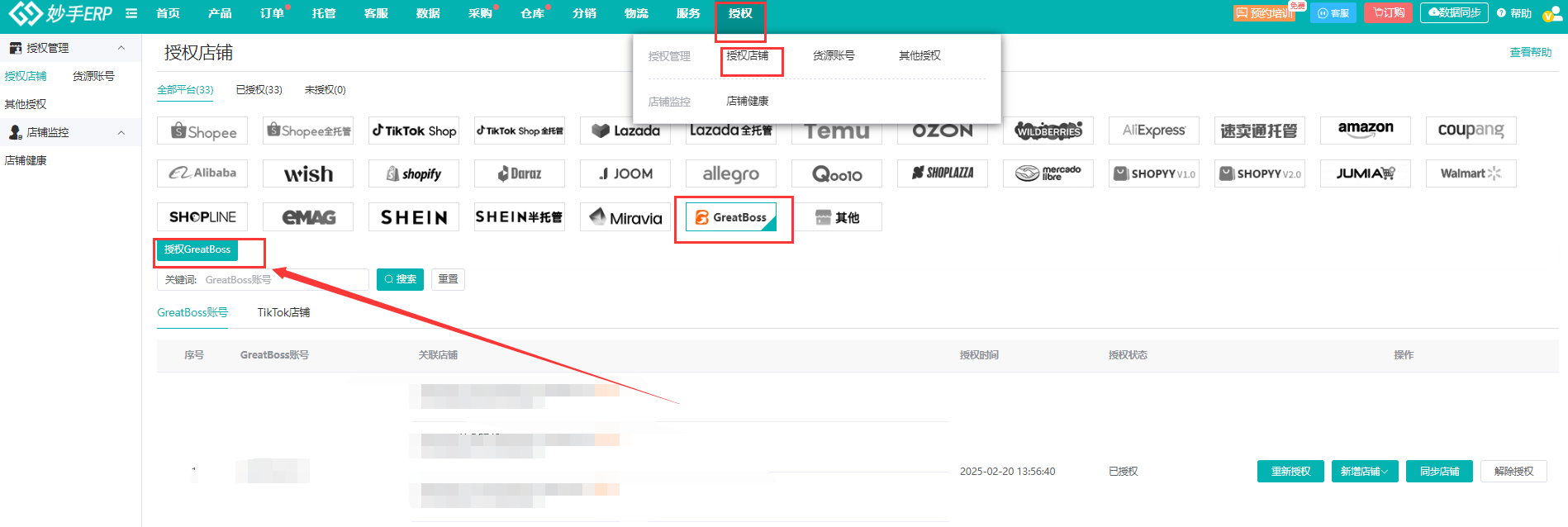Viewport: 1568px width, 527px height.
Task: Toggle the hamburger sidebar menu icon
Action: pyautogui.click(x=131, y=13)
